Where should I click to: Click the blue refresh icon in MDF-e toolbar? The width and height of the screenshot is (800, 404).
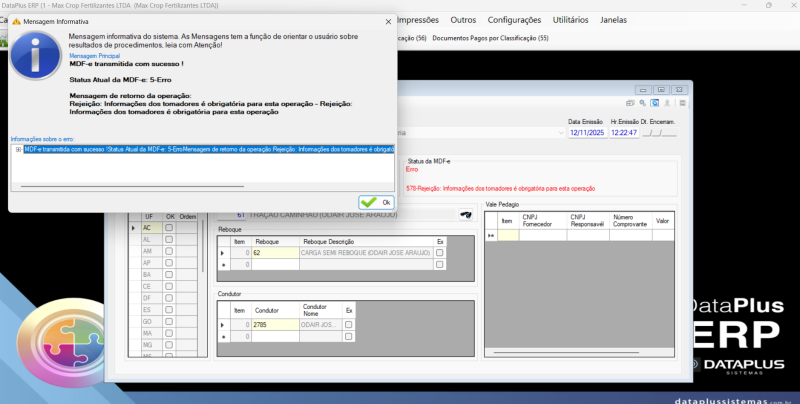click(x=655, y=103)
